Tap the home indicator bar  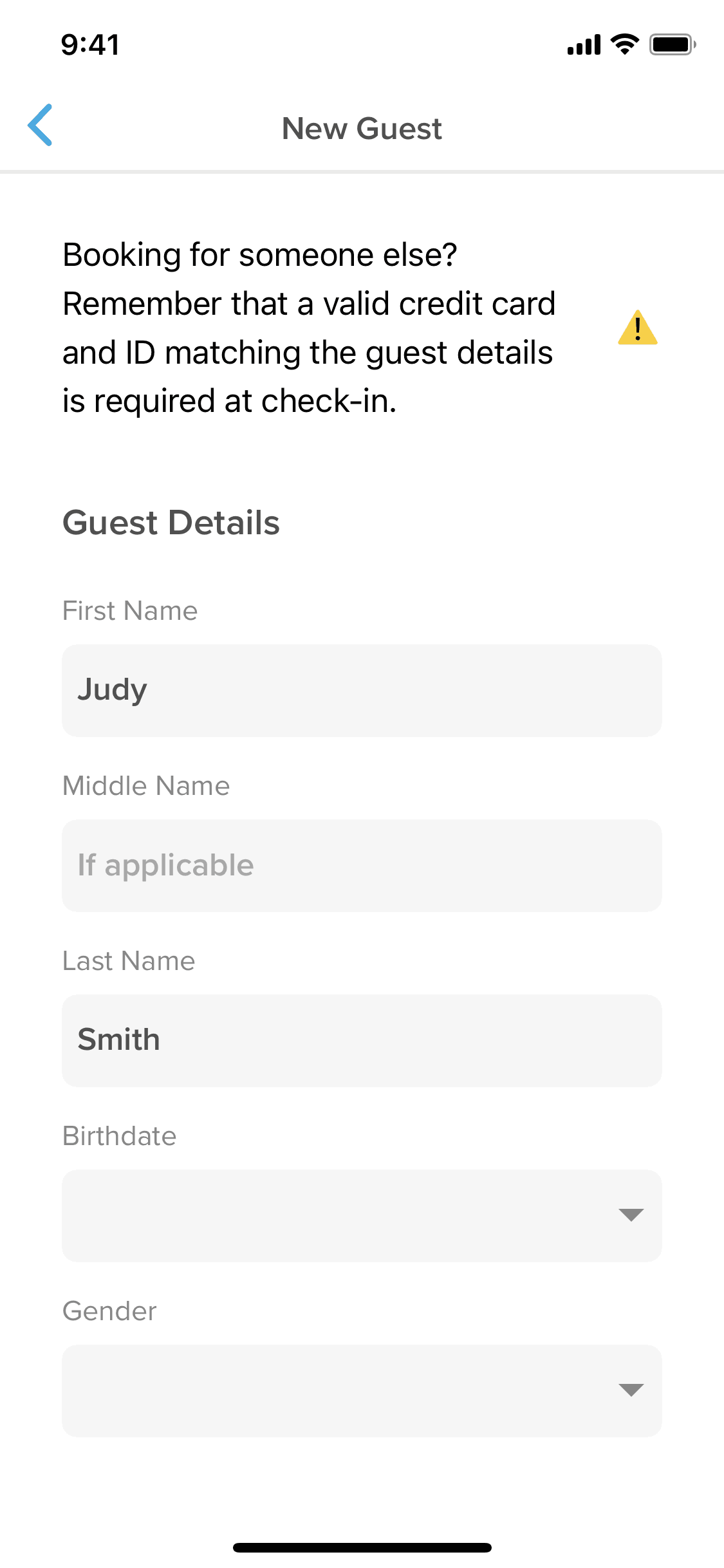[x=362, y=1547]
